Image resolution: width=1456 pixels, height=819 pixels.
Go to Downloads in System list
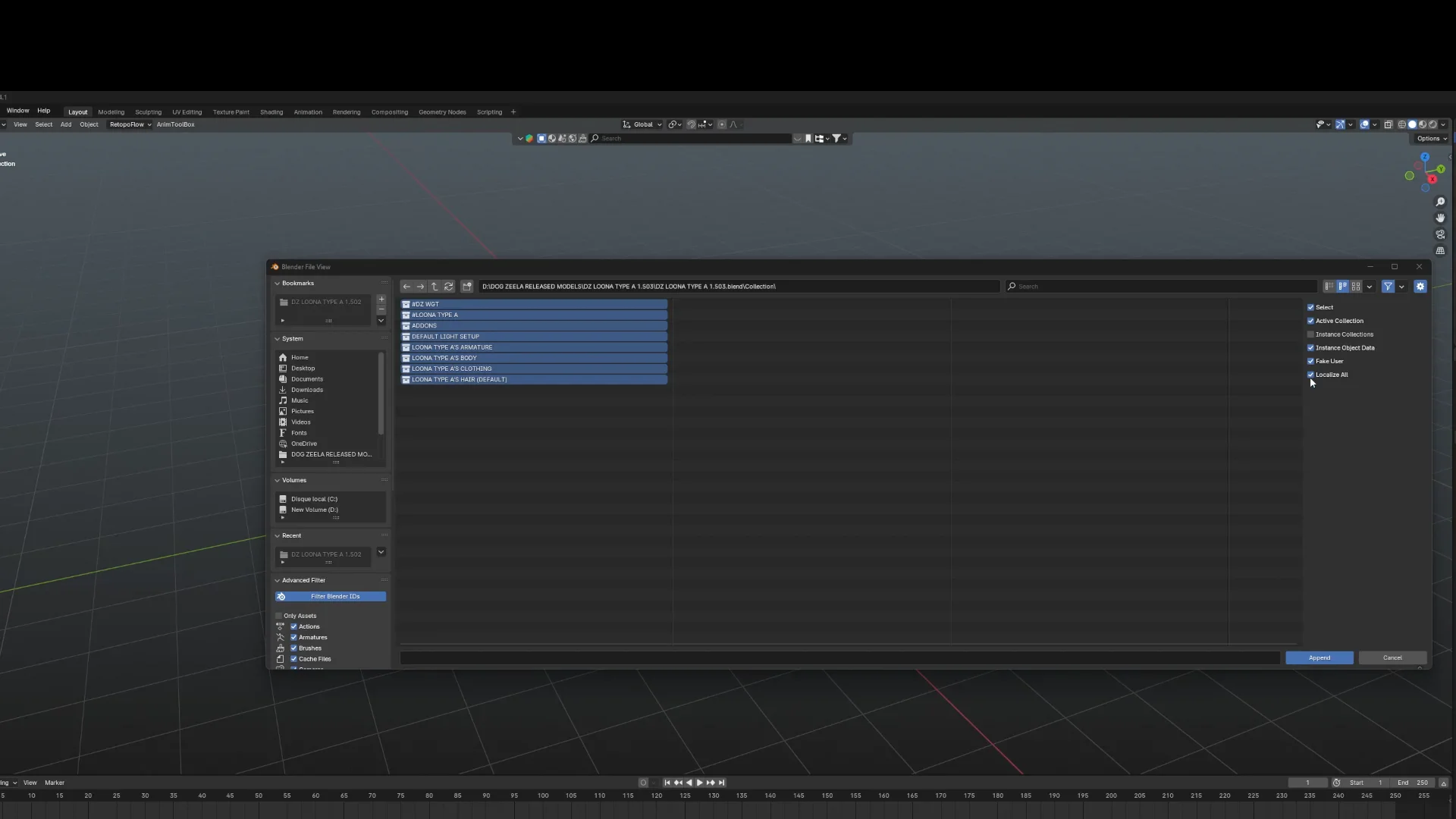click(x=307, y=390)
